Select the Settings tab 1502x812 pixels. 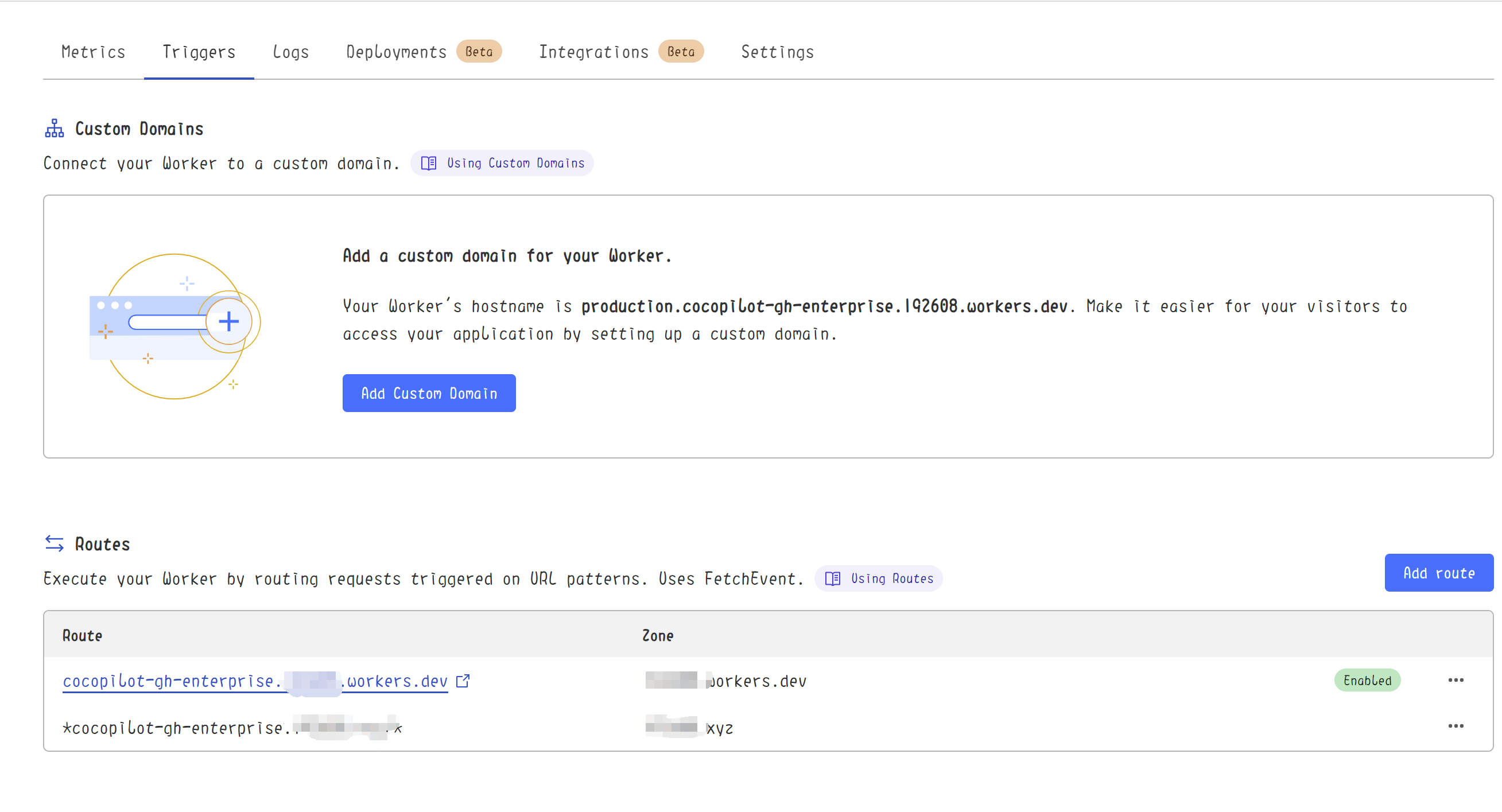coord(777,52)
